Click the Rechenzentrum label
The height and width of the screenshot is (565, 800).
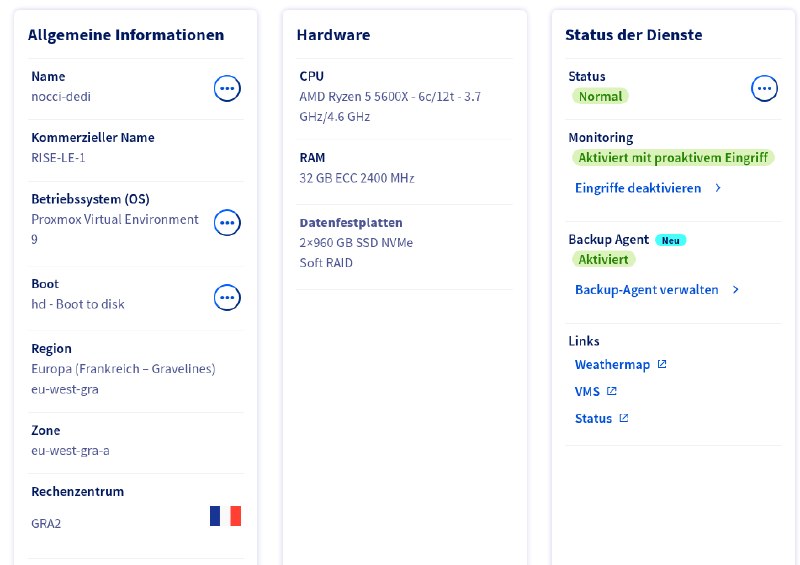click(78, 492)
